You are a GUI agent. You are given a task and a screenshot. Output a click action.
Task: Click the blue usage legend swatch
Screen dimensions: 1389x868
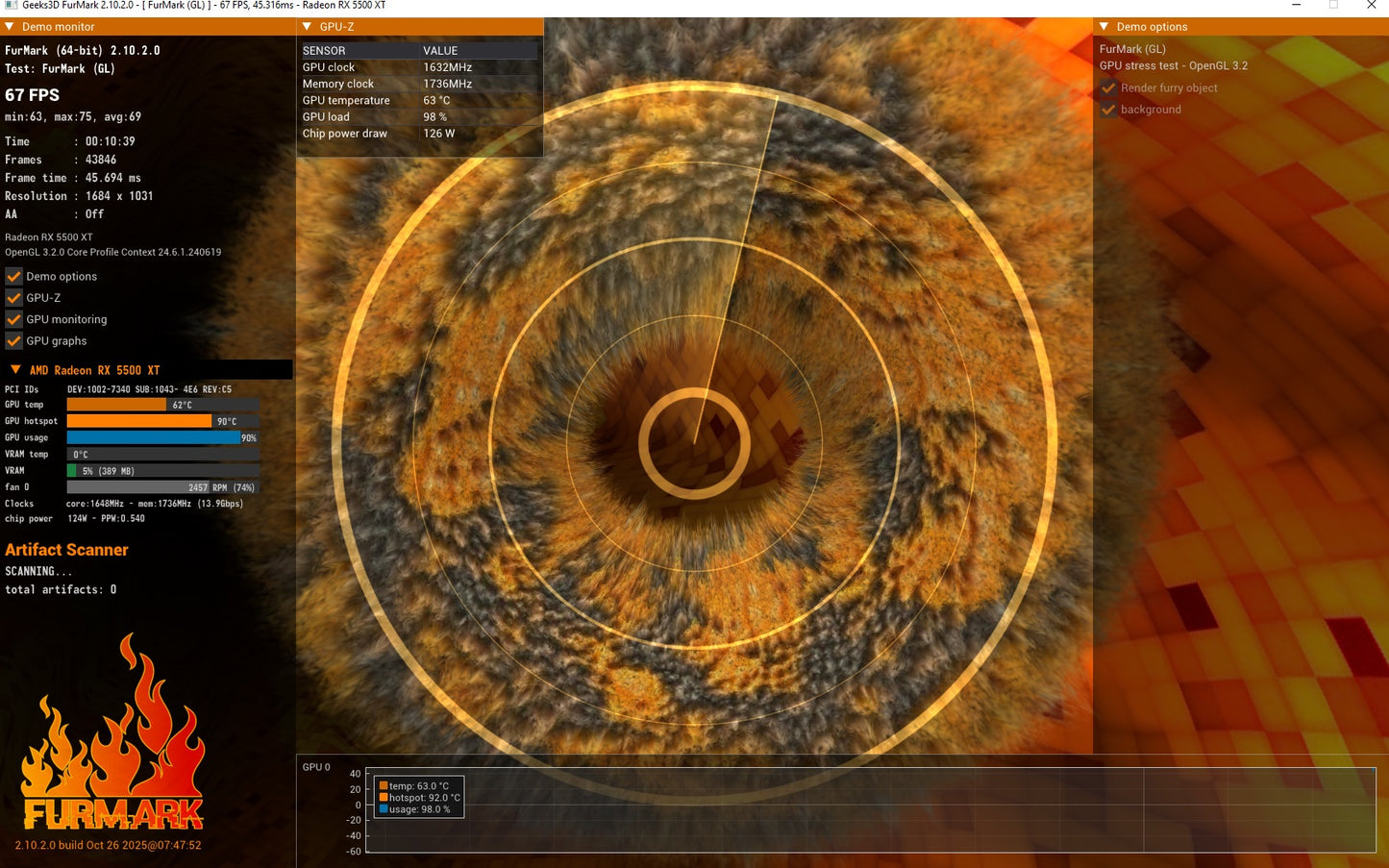point(384,809)
